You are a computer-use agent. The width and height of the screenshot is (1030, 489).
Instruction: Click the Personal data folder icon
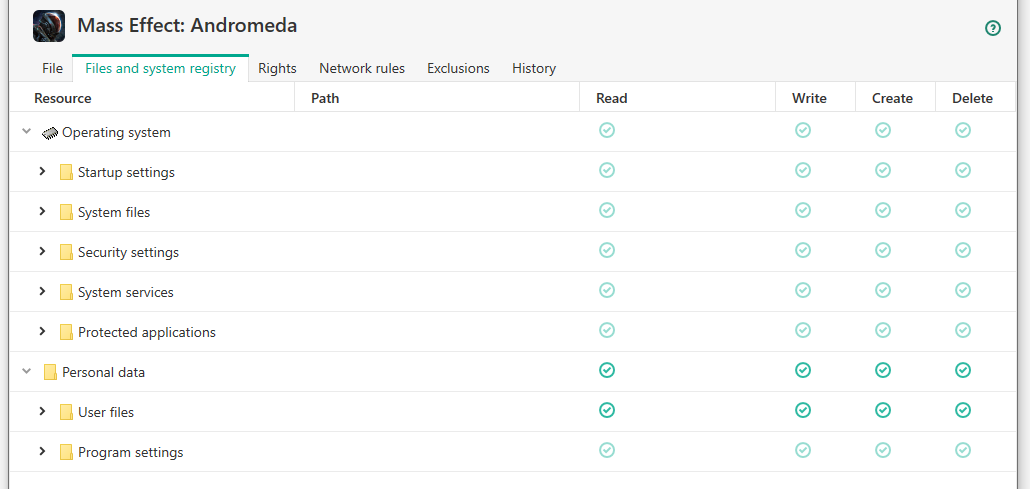tap(50, 372)
